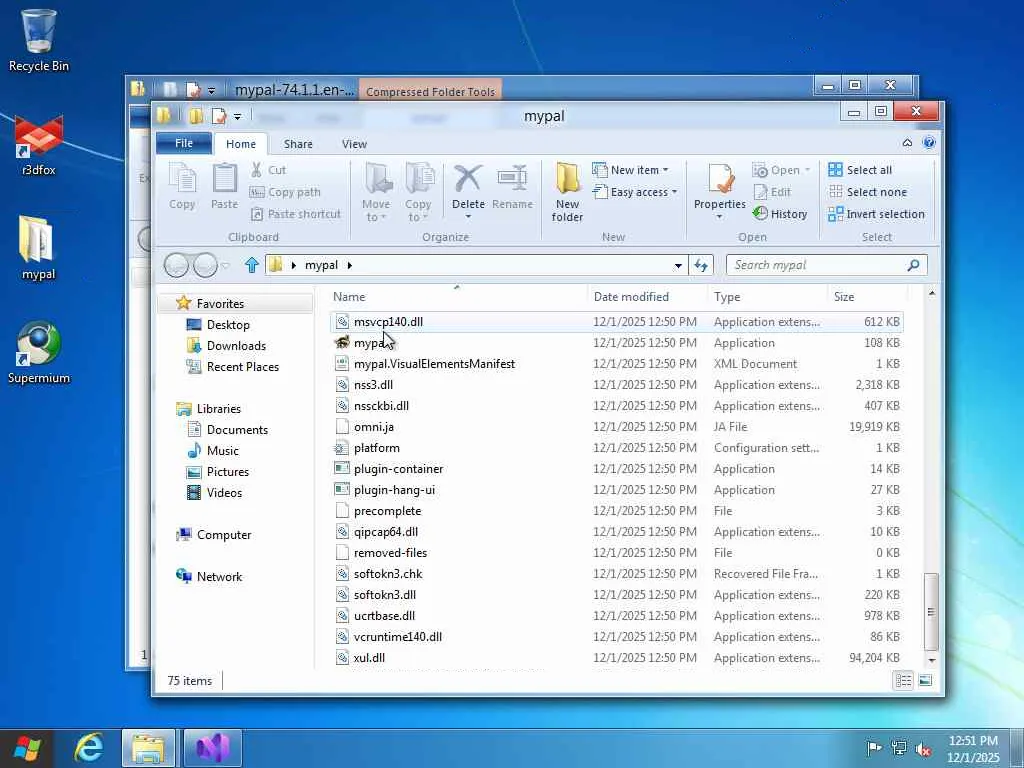Click in the Search mypal field

[816, 264]
